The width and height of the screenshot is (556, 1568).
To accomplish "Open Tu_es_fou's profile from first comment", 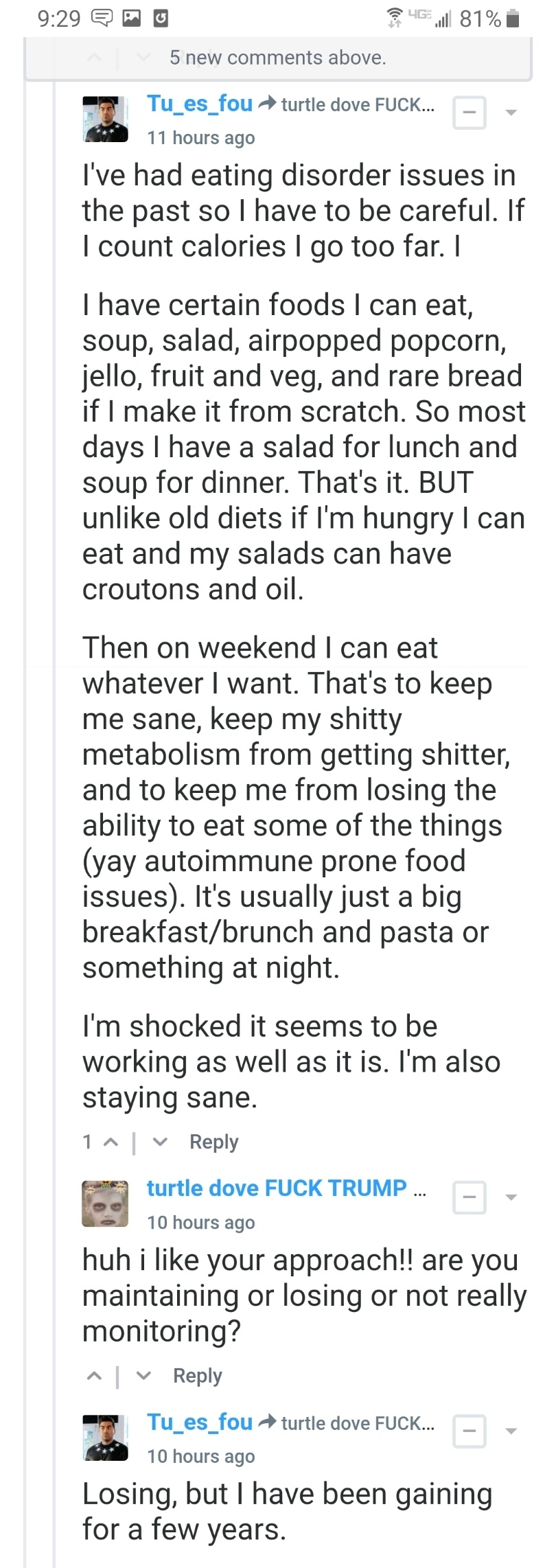I will 200,104.
